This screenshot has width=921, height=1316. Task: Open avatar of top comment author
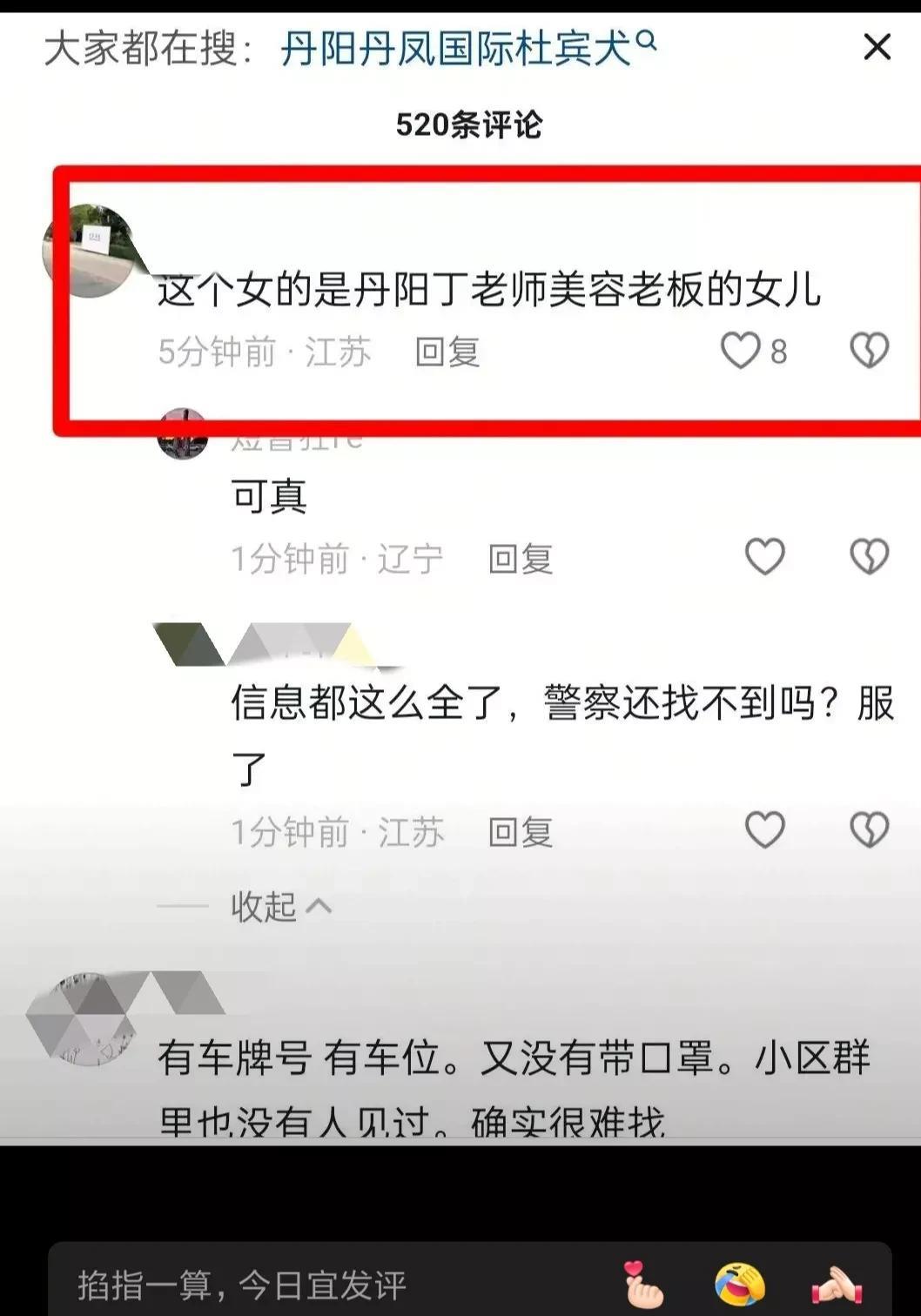coord(88,252)
